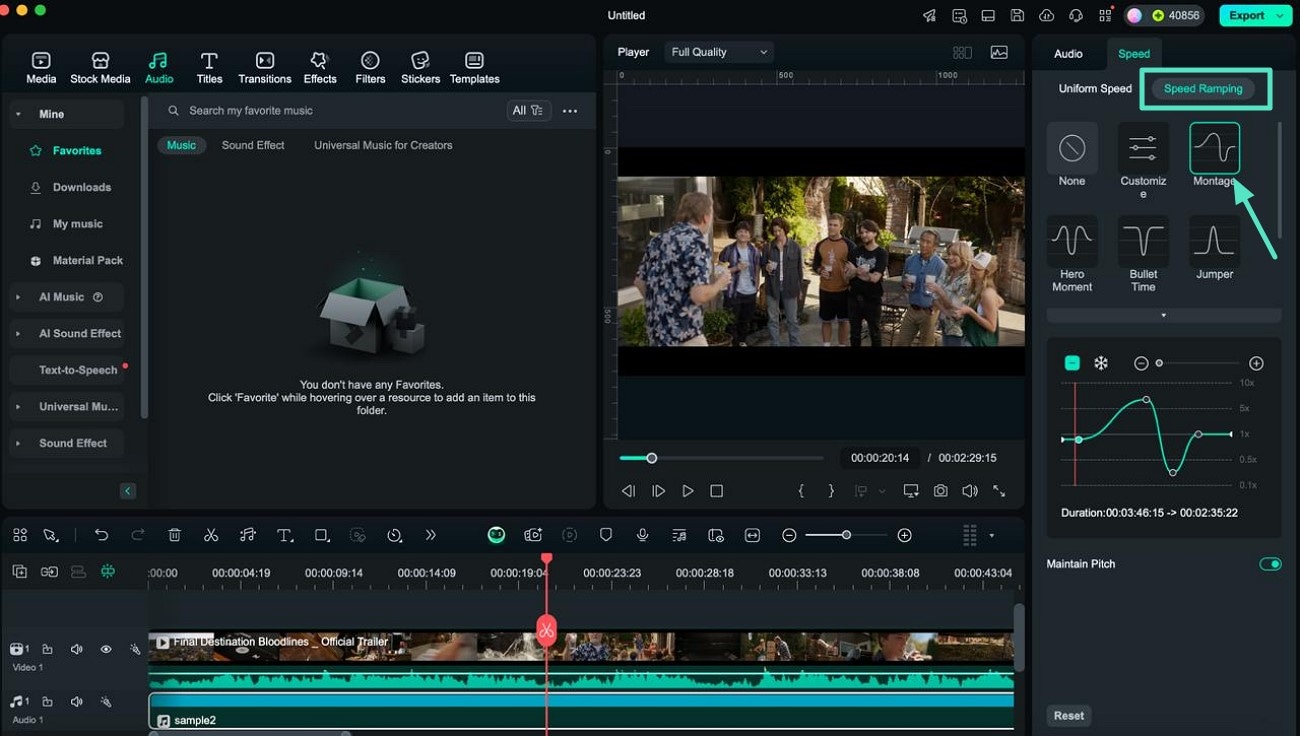Open the Media tab
The width and height of the screenshot is (1300, 736).
pos(41,67)
